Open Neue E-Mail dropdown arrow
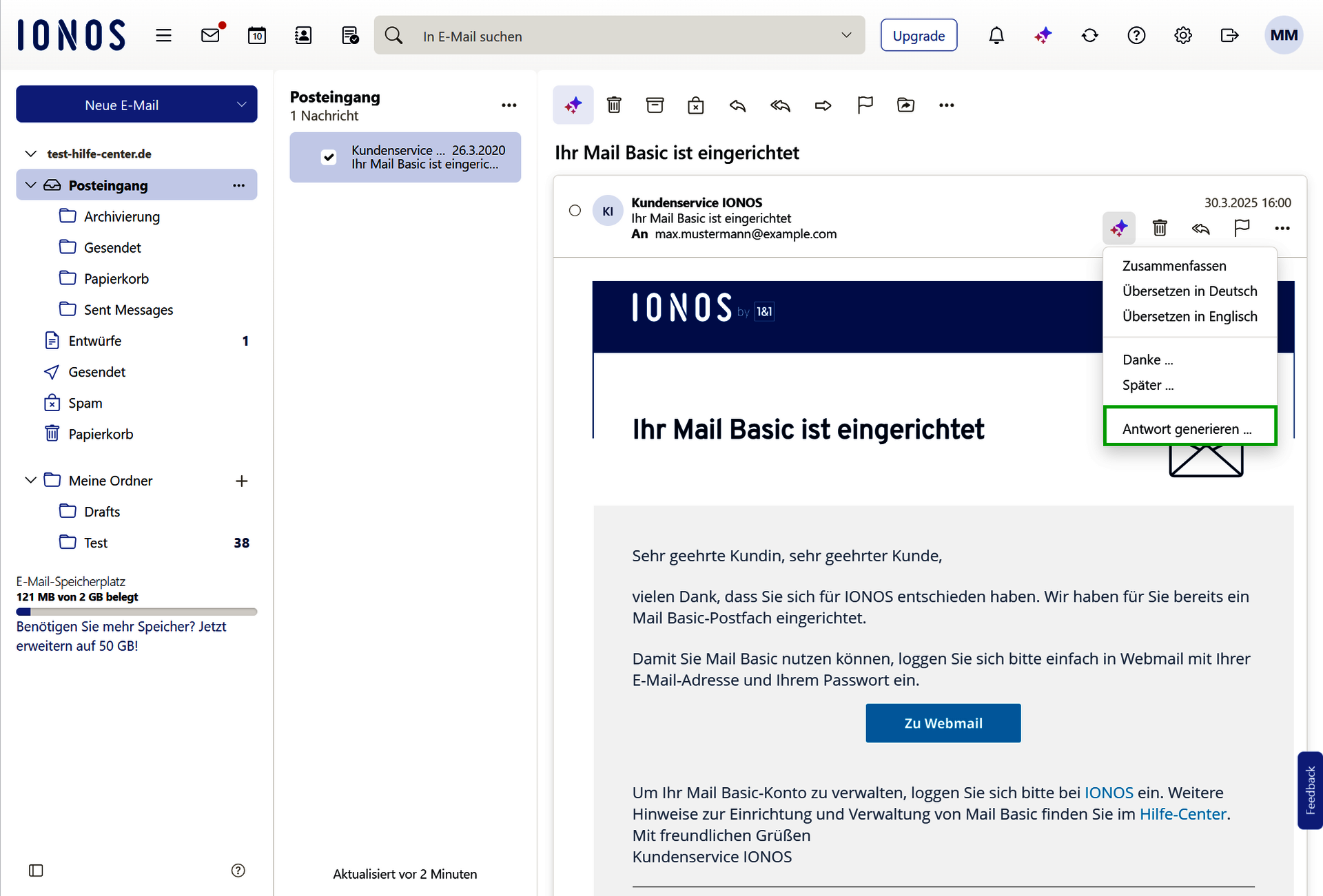This screenshot has height=896, width=1323. point(241,105)
